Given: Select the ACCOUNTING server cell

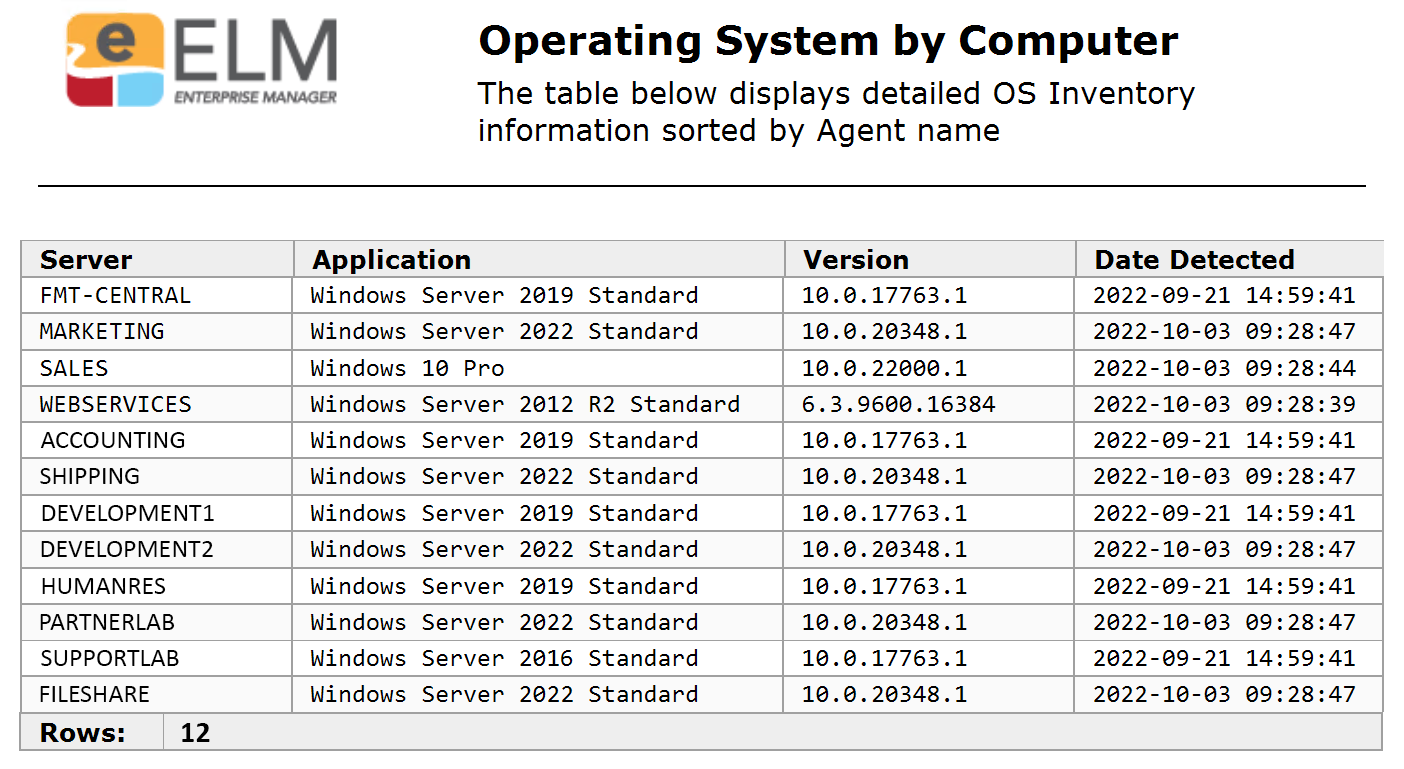Looking at the screenshot, I should (157, 441).
